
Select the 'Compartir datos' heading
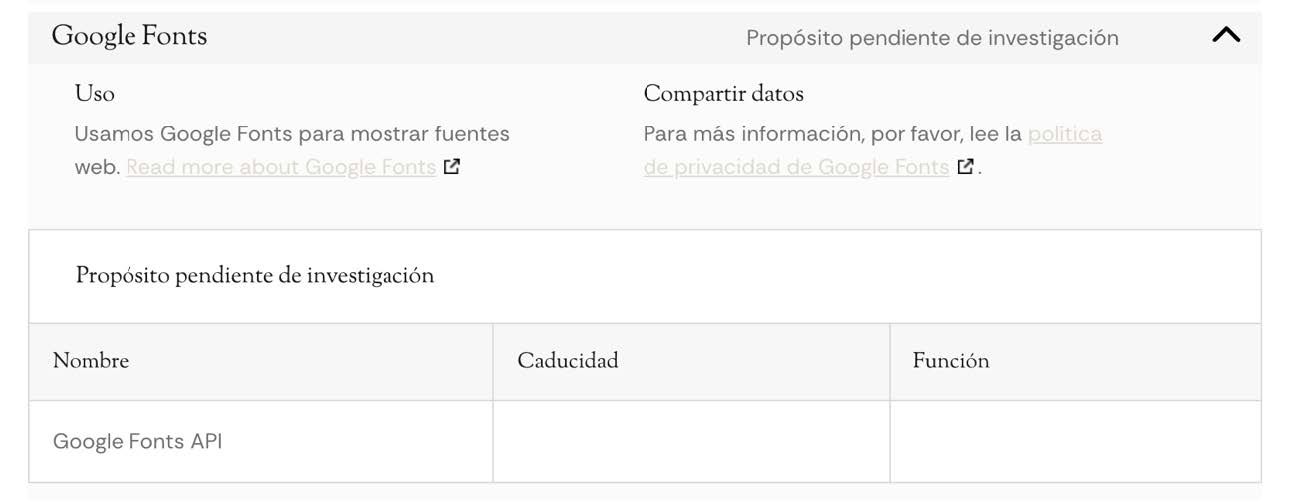point(723,94)
